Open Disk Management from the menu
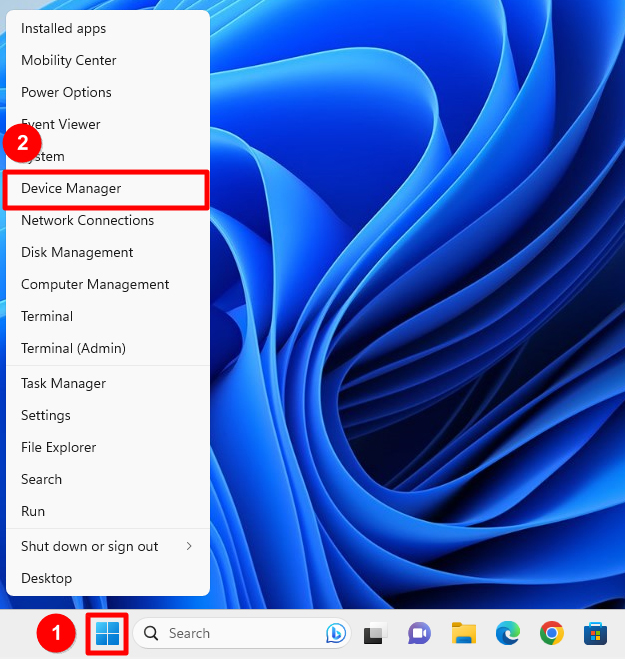The width and height of the screenshot is (625, 659). coord(108,252)
